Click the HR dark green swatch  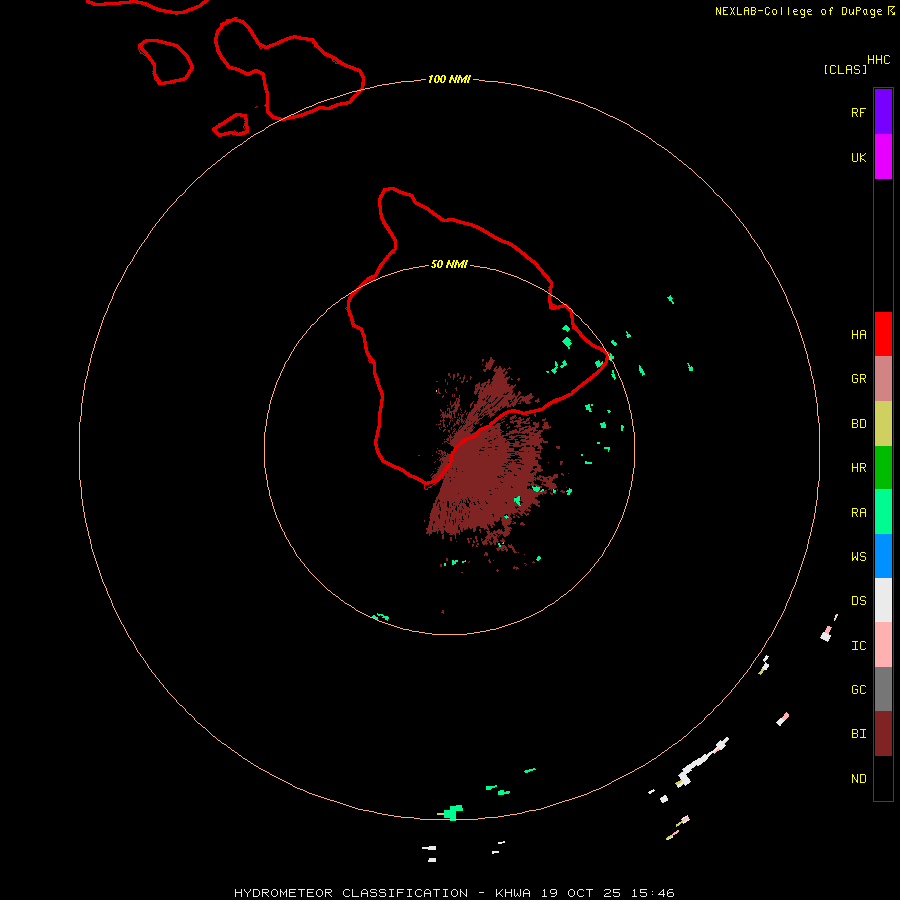(883, 467)
